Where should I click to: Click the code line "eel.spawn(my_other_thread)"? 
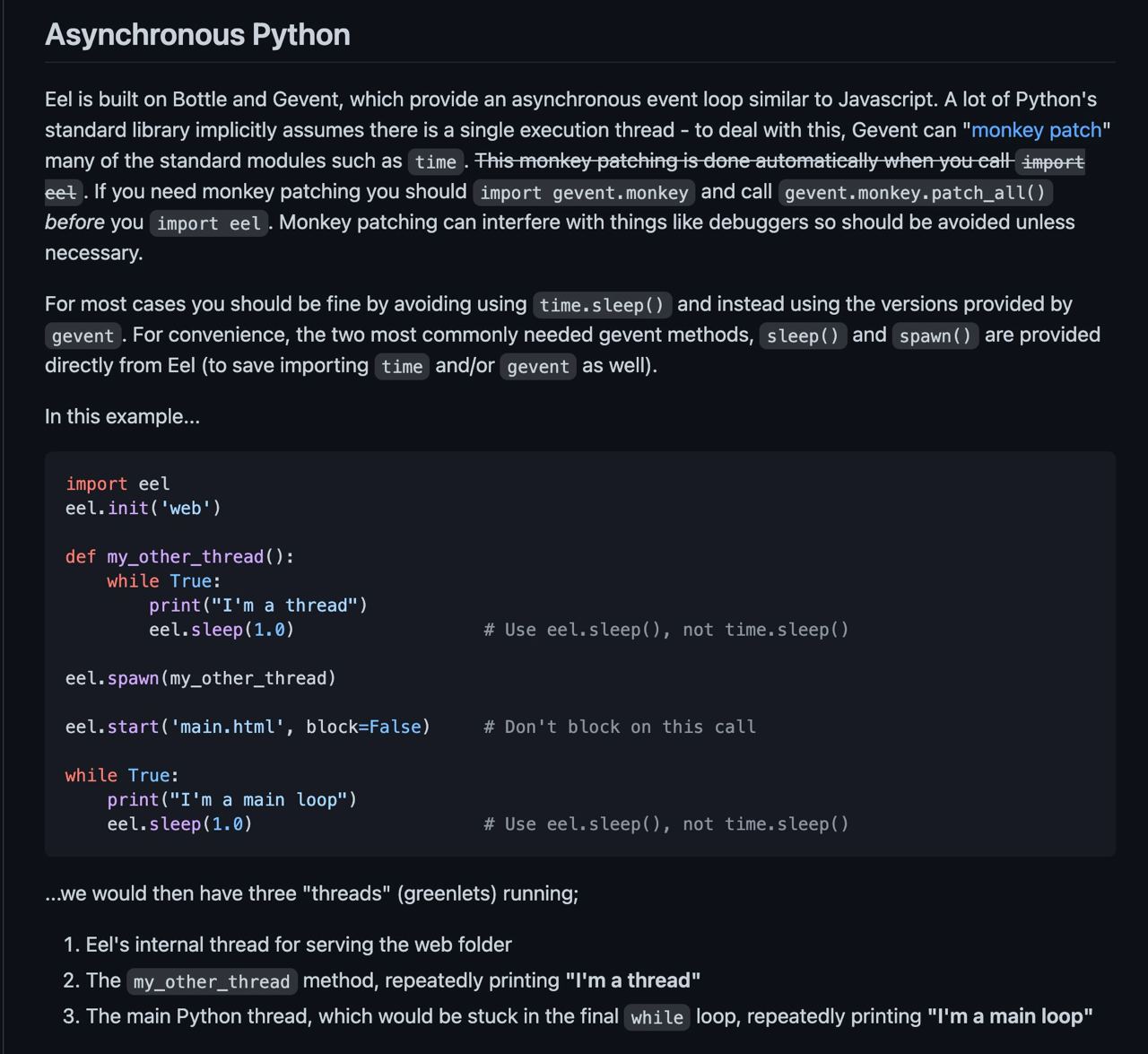[x=201, y=677]
